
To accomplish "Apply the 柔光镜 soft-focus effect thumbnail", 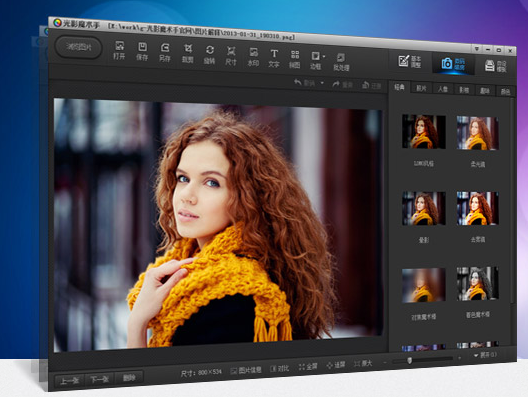I will tap(477, 133).
